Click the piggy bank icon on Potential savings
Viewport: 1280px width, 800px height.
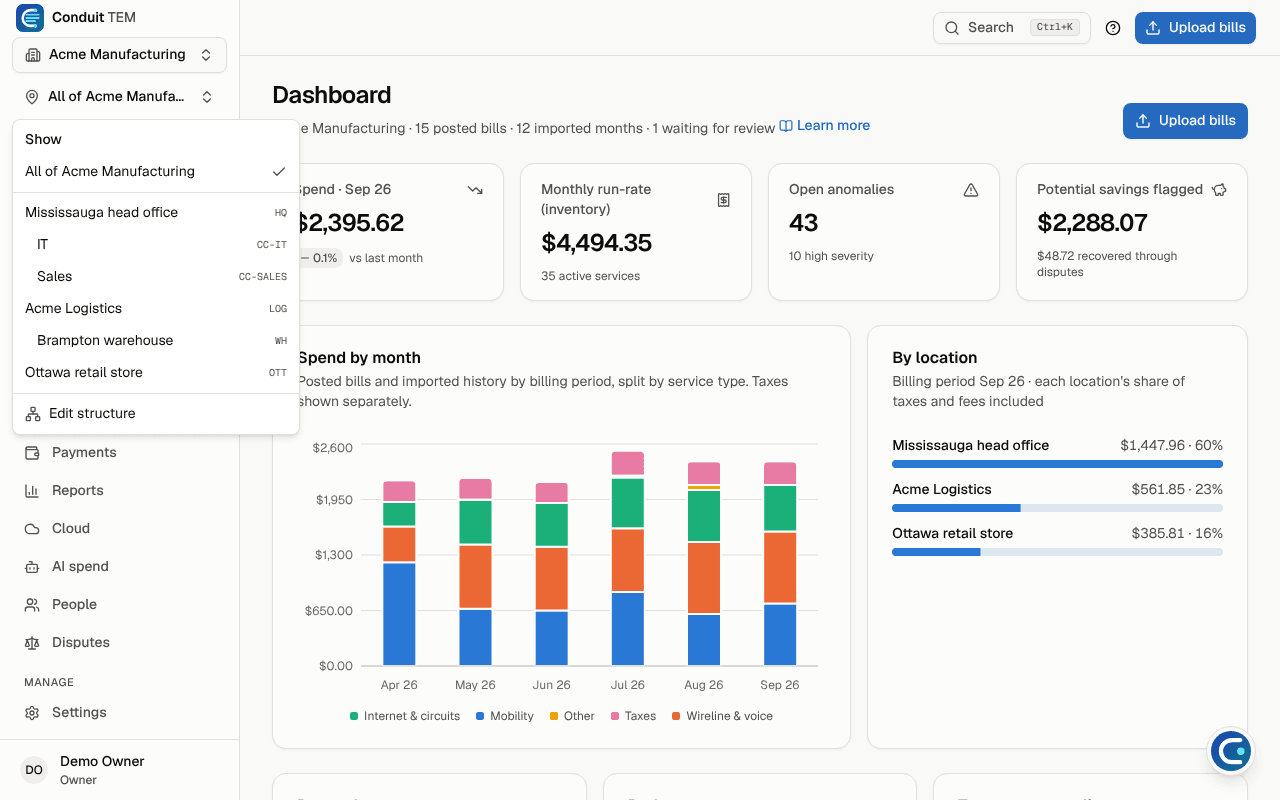[1219, 189]
